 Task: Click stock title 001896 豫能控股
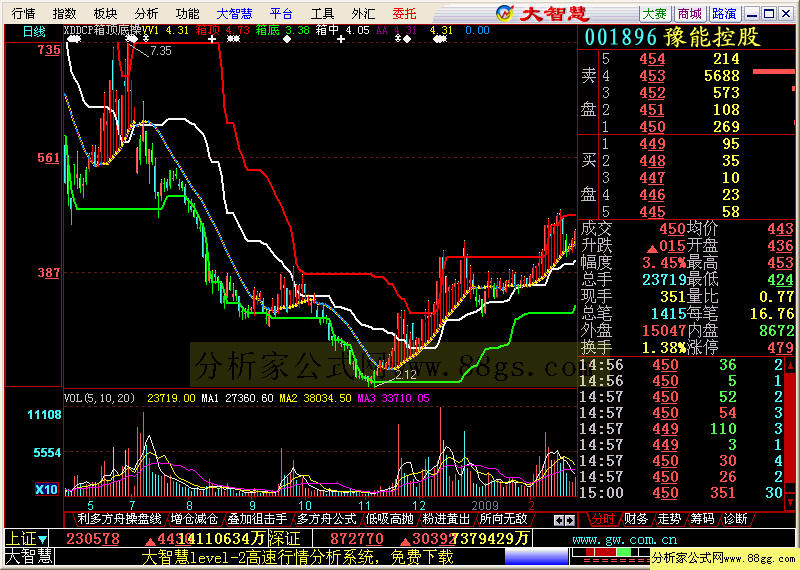point(672,37)
